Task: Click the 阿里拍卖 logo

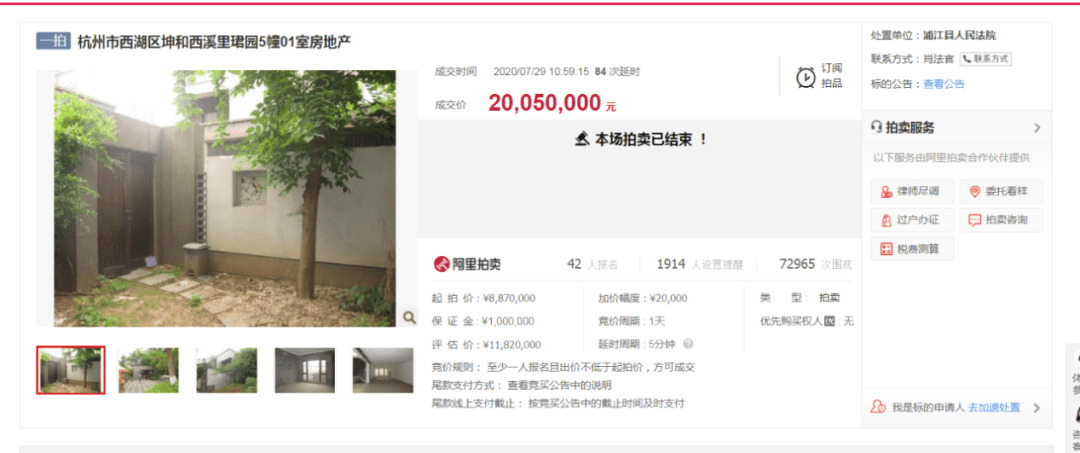Action: pos(467,264)
